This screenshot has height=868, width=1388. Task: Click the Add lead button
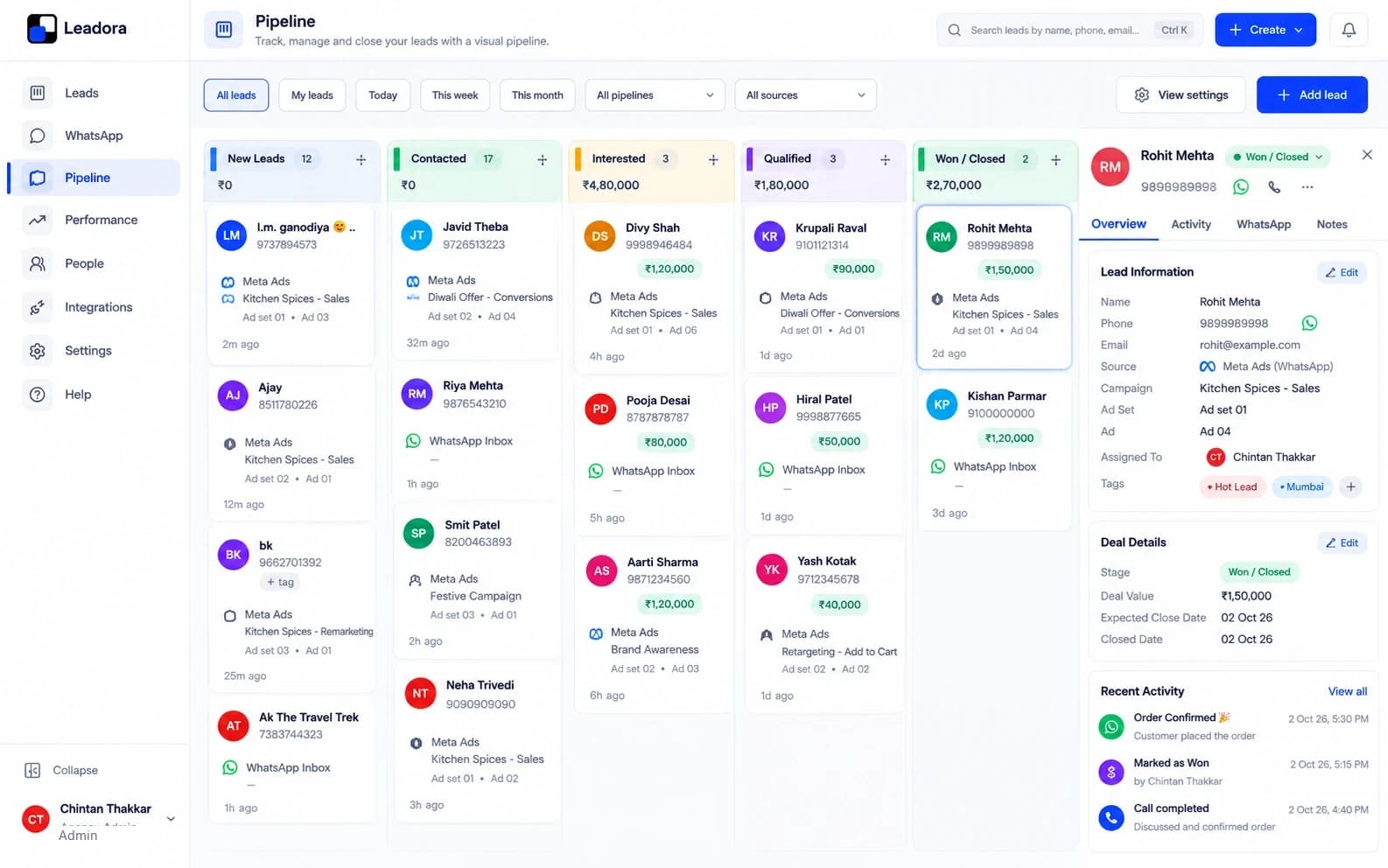[x=1312, y=95]
